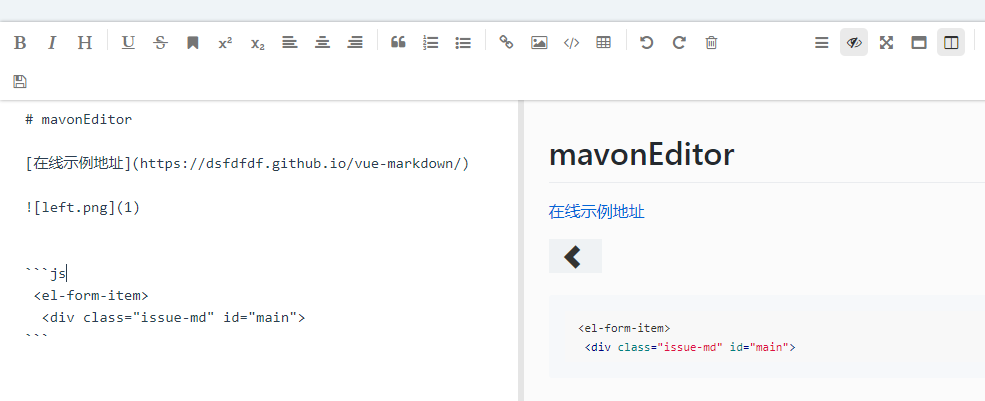985x401 pixels.
Task: Place cursor after ```js in editor
Action: pos(67,273)
